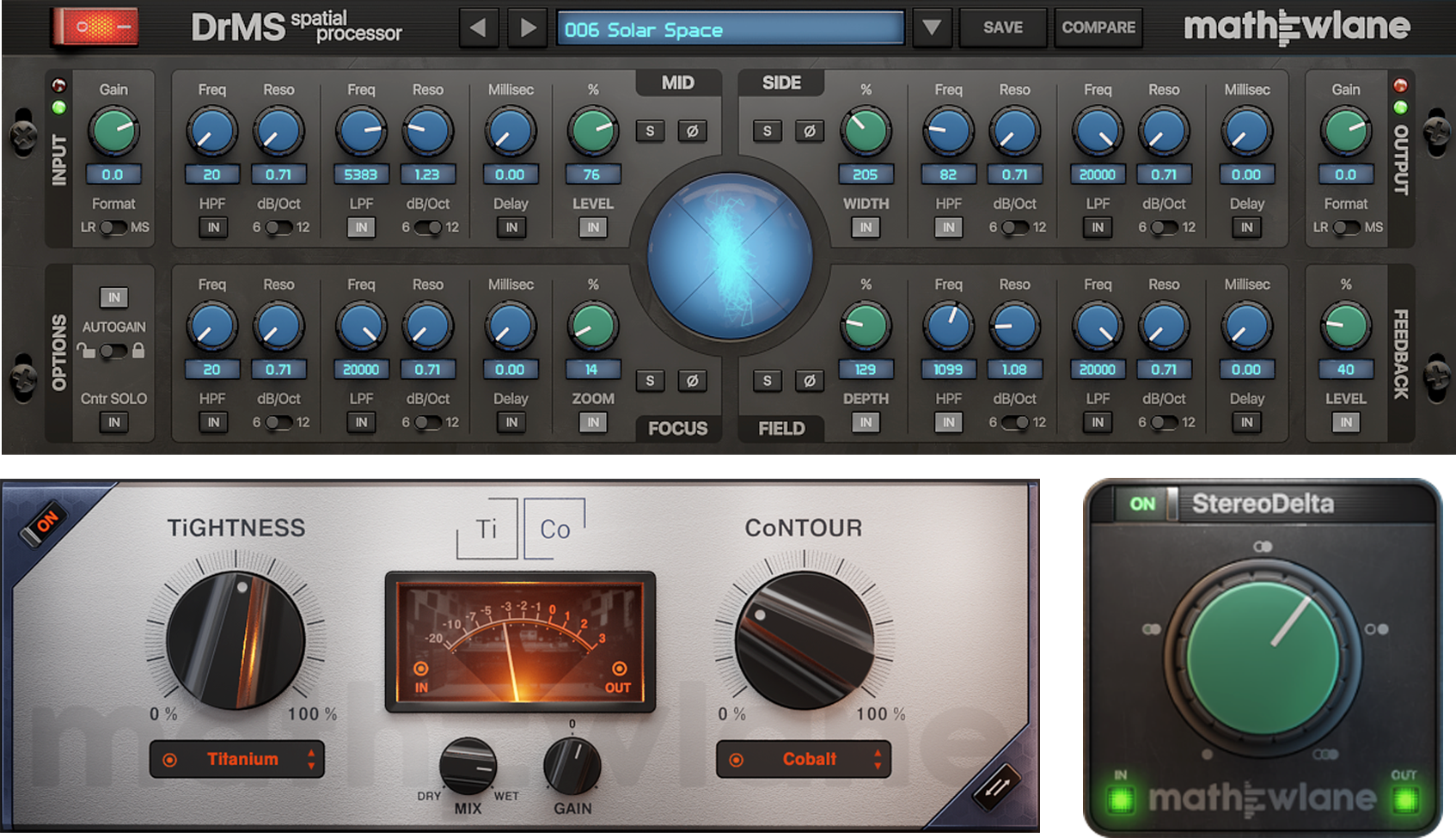The image size is (1456, 838).
Task: Toggle the red DrMS power switch
Action: click(95, 27)
